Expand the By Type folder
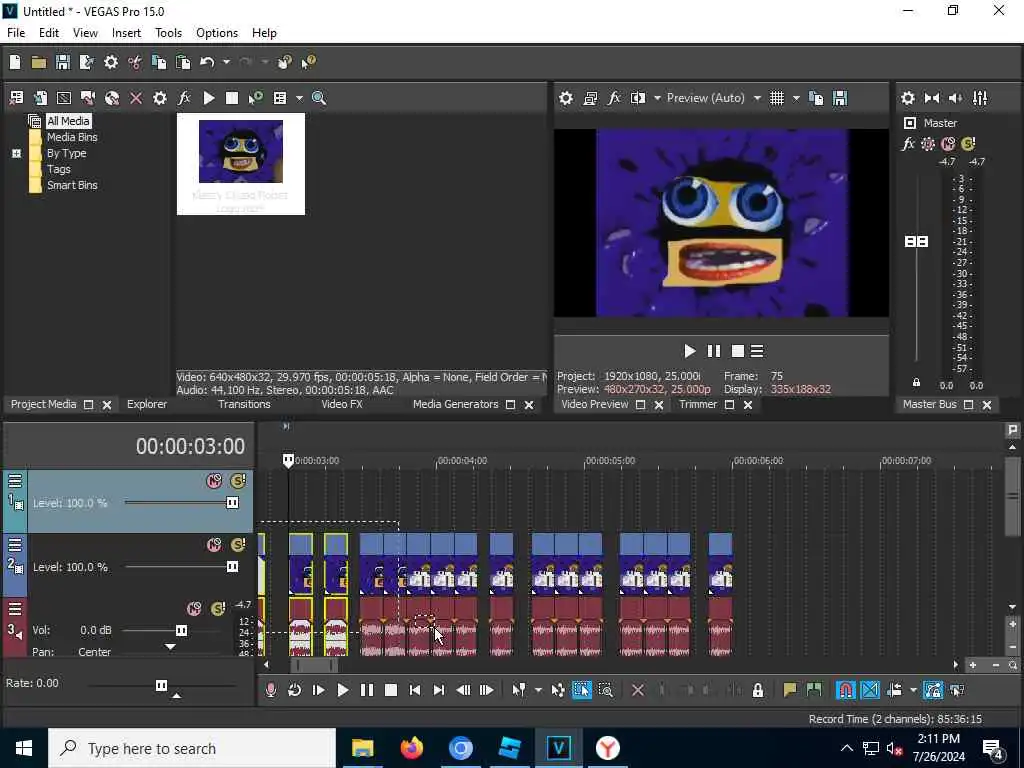This screenshot has width=1024, height=768. tap(16, 153)
